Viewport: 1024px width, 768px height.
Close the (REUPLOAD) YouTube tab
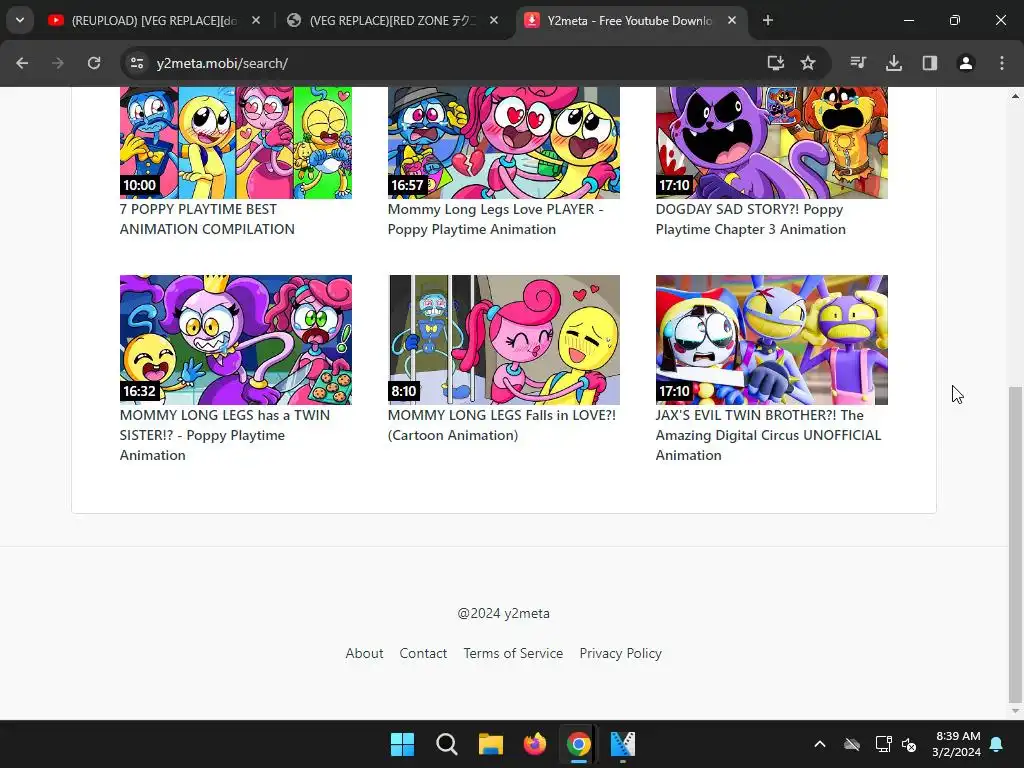[x=256, y=20]
